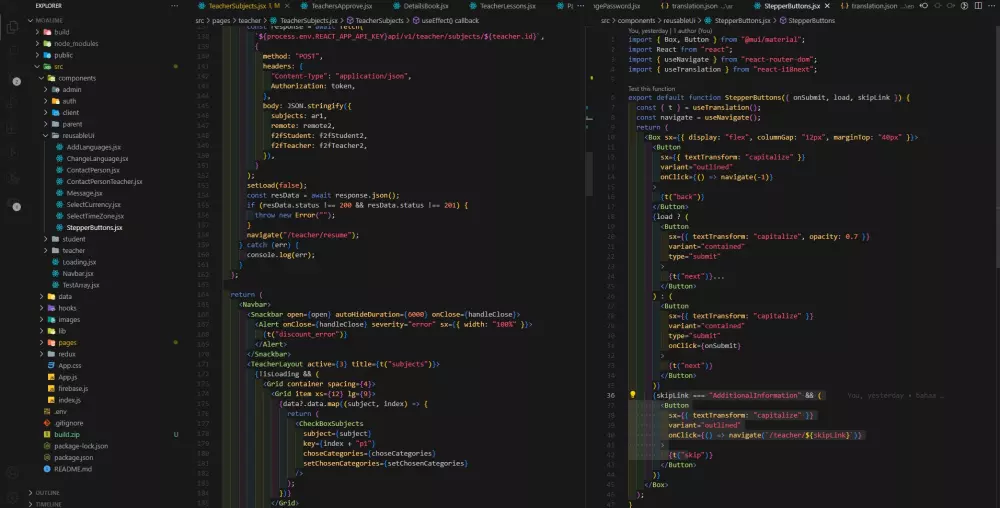Screen dimensions: 1000x508
Task: Open index.js in file tree
Action: tap(70, 400)
